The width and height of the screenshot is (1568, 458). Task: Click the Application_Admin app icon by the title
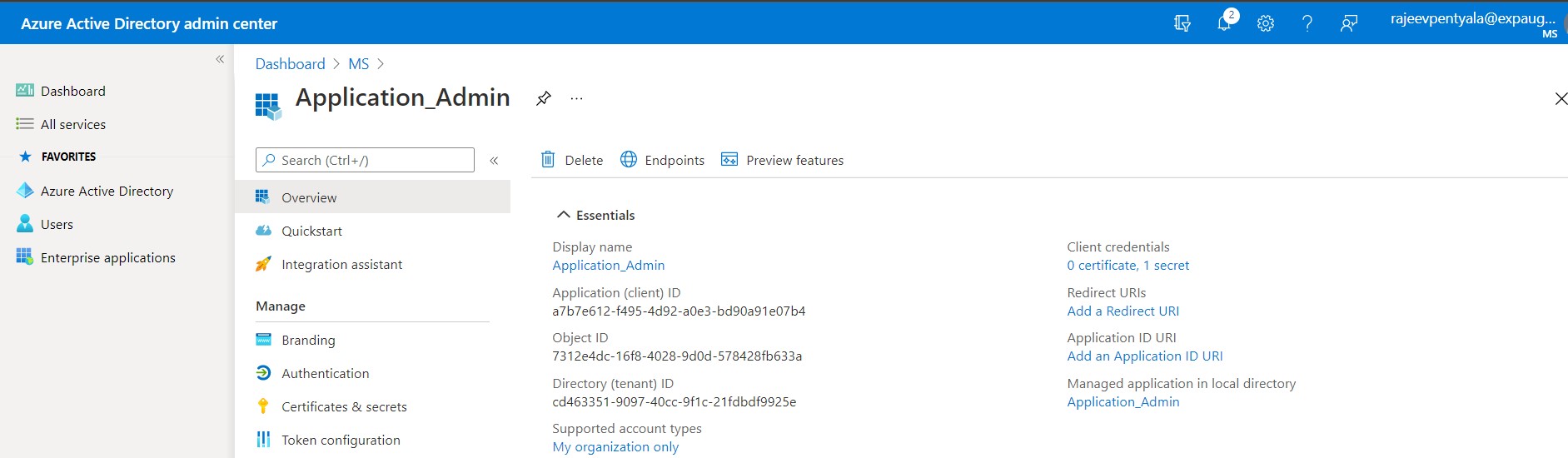point(268,106)
